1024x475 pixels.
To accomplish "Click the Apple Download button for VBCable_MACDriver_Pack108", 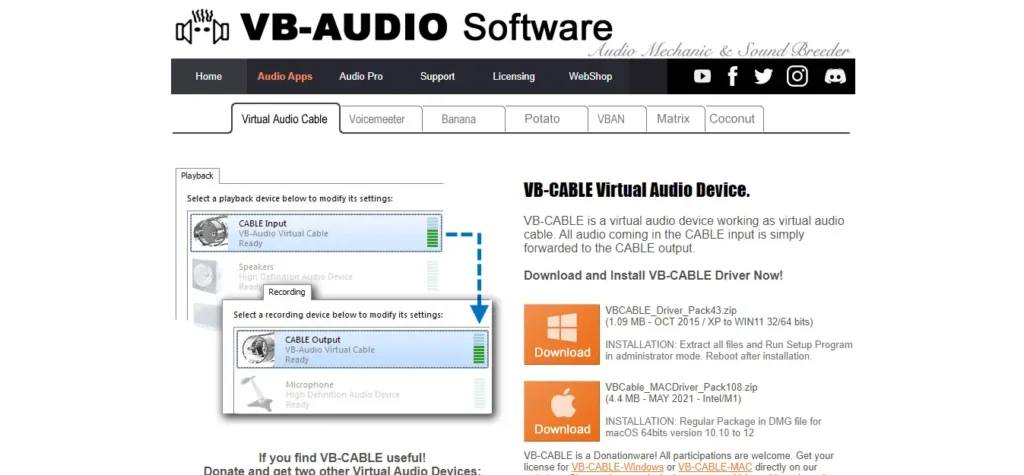I will (x=562, y=412).
